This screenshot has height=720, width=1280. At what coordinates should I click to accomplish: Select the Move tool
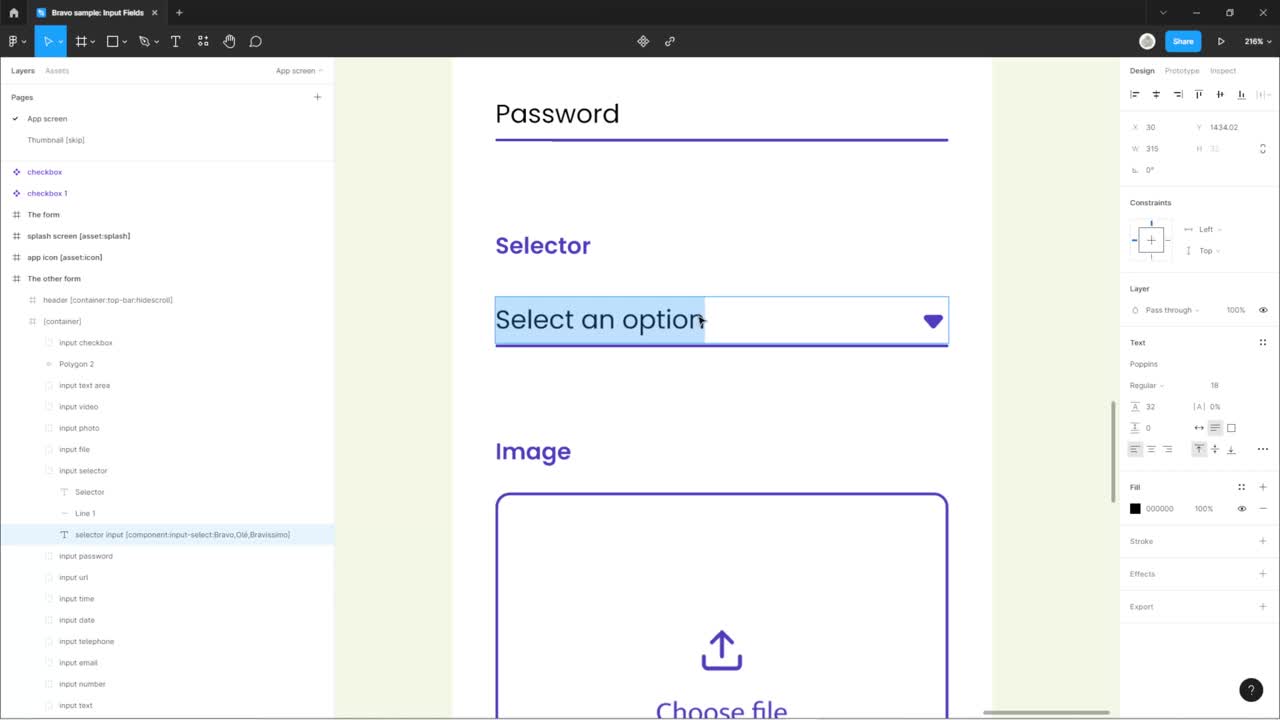49,41
